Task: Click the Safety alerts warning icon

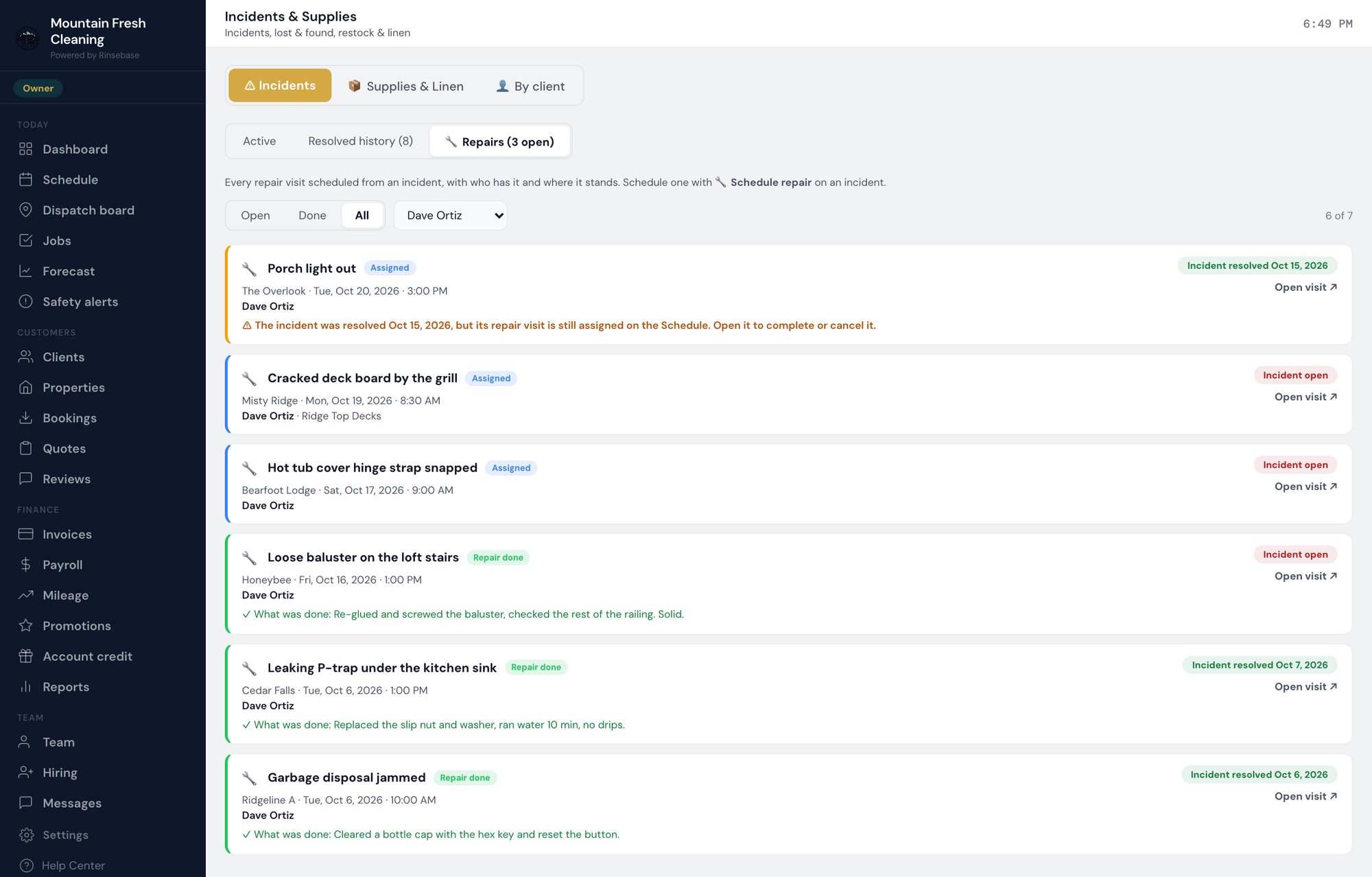Action: [25, 301]
